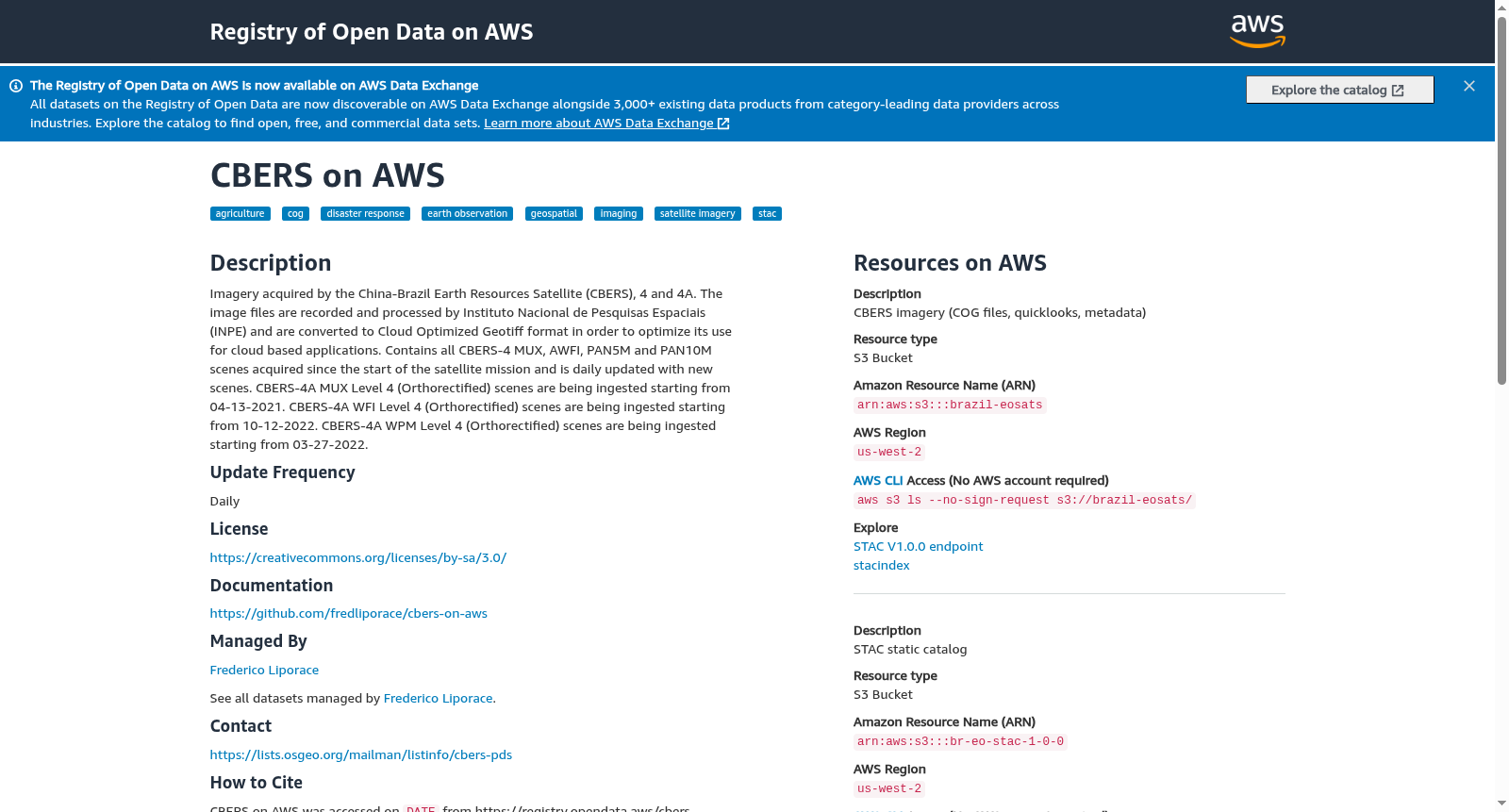Follow Learn more about AWS Data Exchange link

[x=606, y=123]
